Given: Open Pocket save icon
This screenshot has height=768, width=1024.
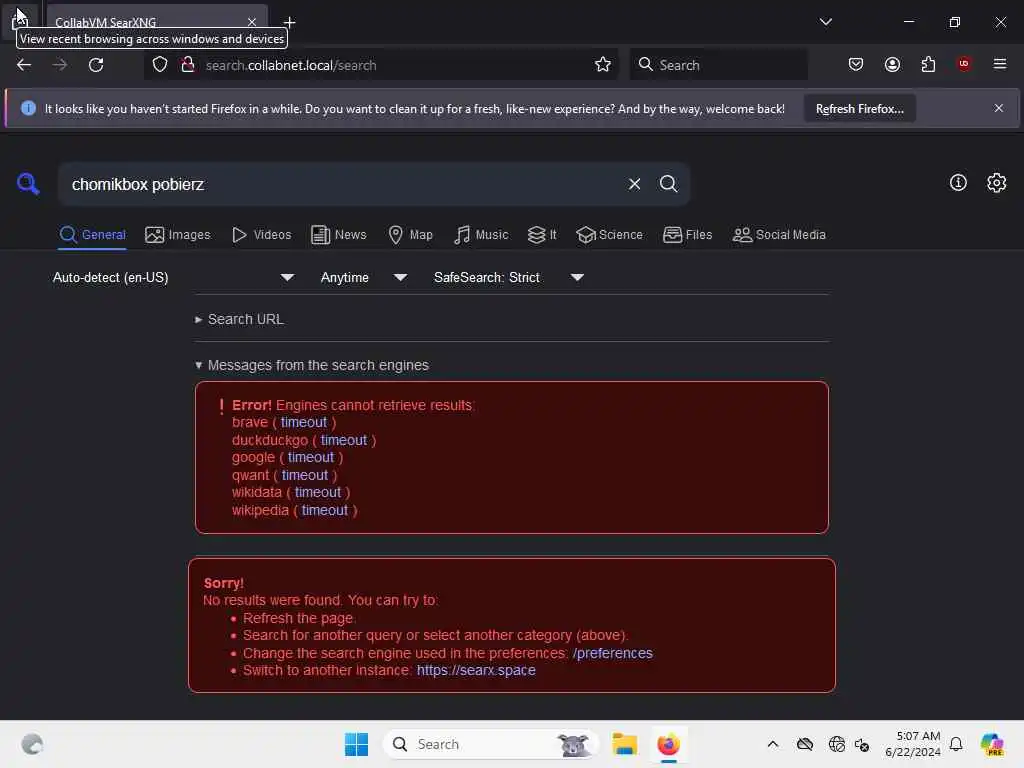Looking at the screenshot, I should tap(856, 65).
